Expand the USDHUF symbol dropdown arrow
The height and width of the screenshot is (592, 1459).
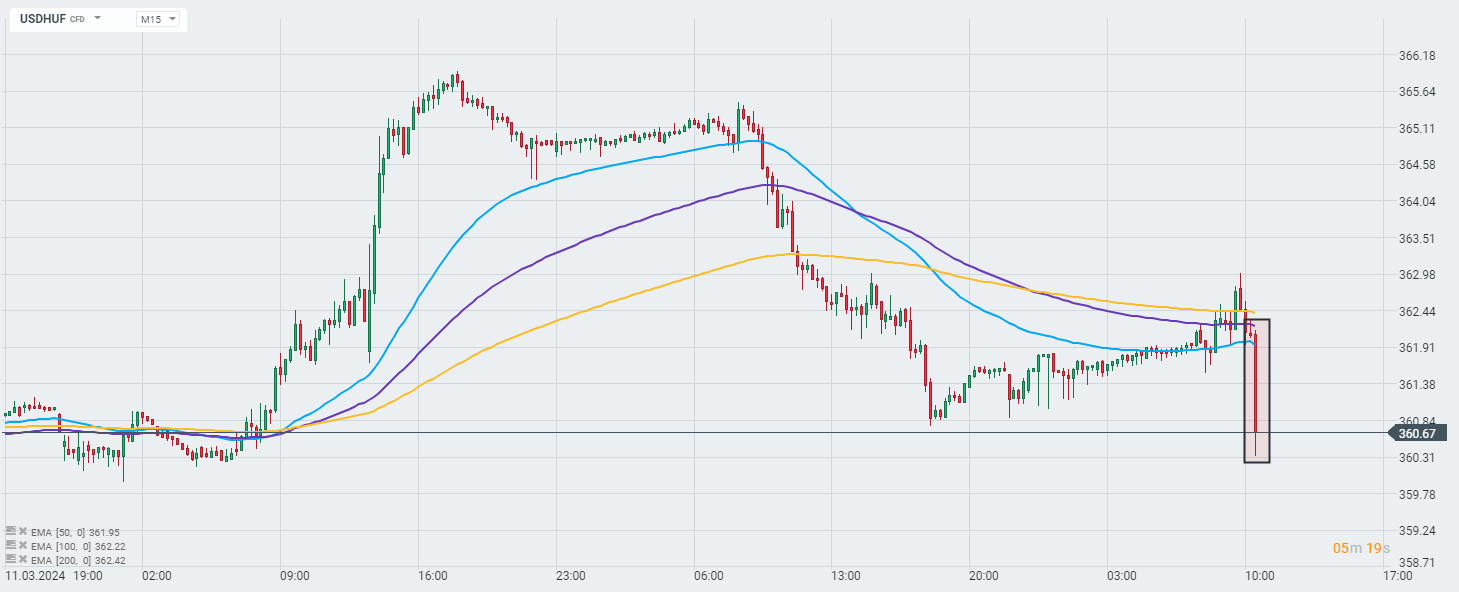coord(98,19)
